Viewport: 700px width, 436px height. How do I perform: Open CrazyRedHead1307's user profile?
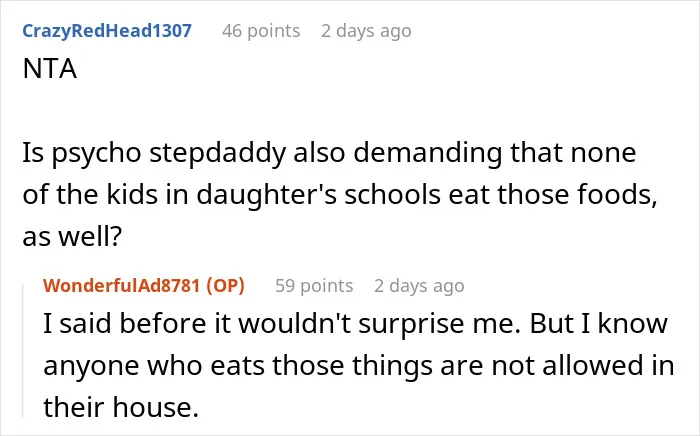107,31
